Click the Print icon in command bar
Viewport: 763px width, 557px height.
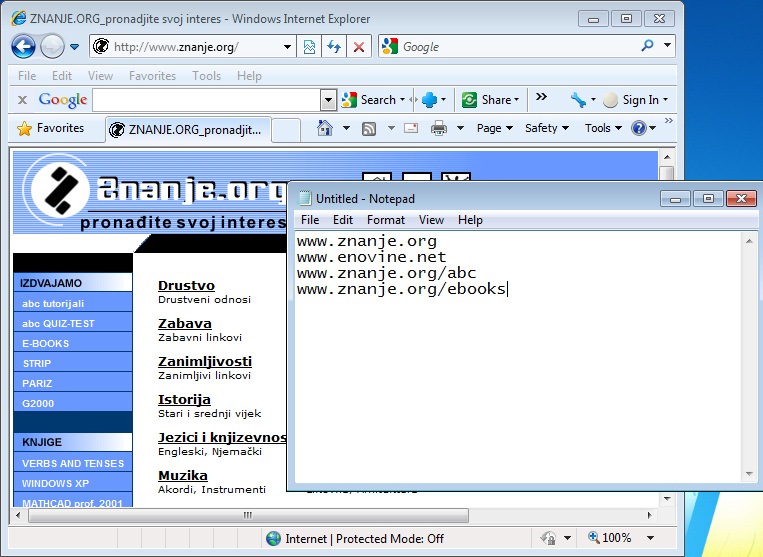point(438,128)
